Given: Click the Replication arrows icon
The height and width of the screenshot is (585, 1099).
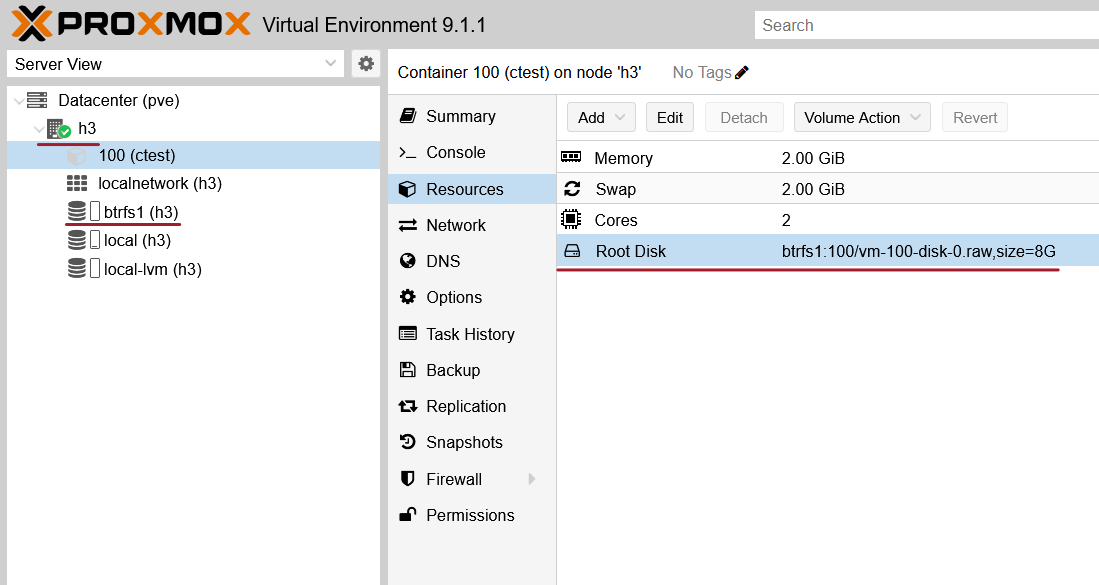Looking at the screenshot, I should tap(407, 406).
